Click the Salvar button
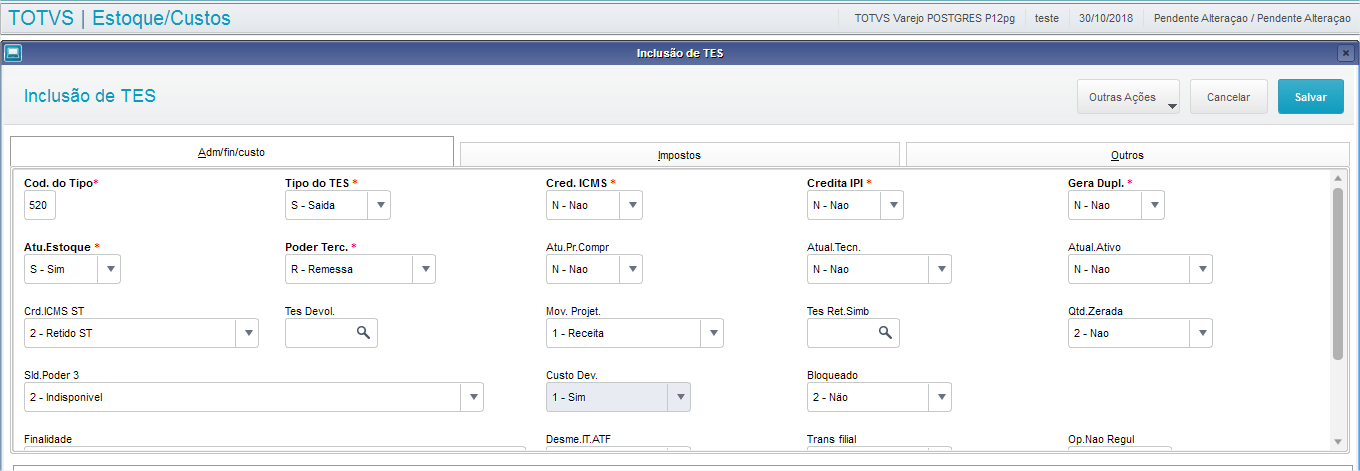The width and height of the screenshot is (1360, 471). (1310, 97)
